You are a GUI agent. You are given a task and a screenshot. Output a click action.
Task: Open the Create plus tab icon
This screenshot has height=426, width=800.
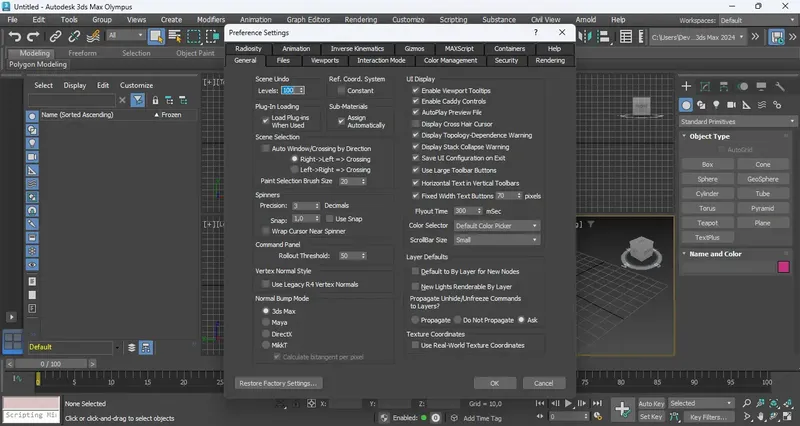click(x=686, y=86)
